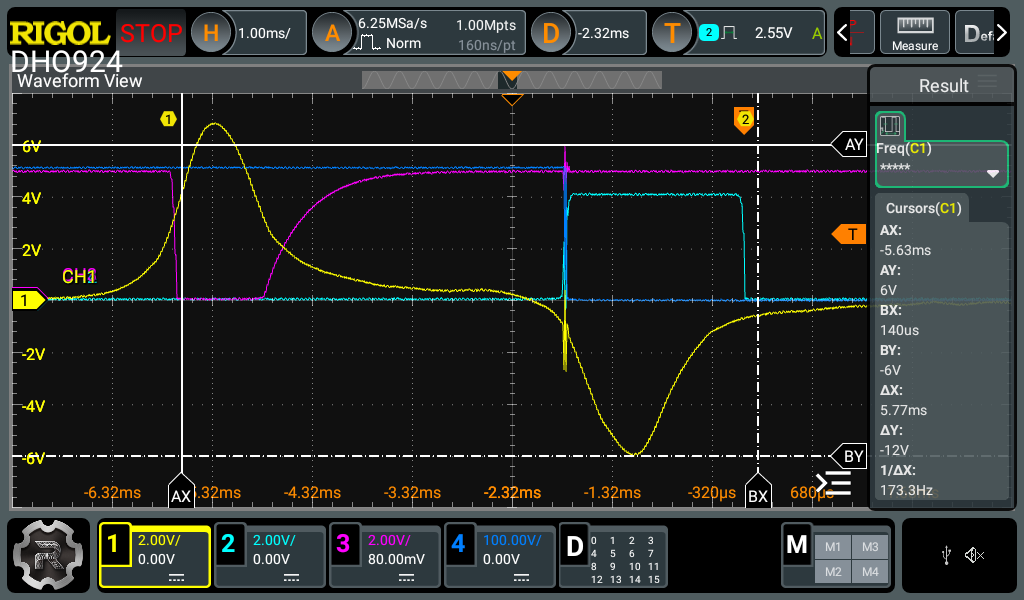Viewport: 1024px width, 600px height.
Task: Click the result list menu icon over the waveform
Action: coord(834,484)
